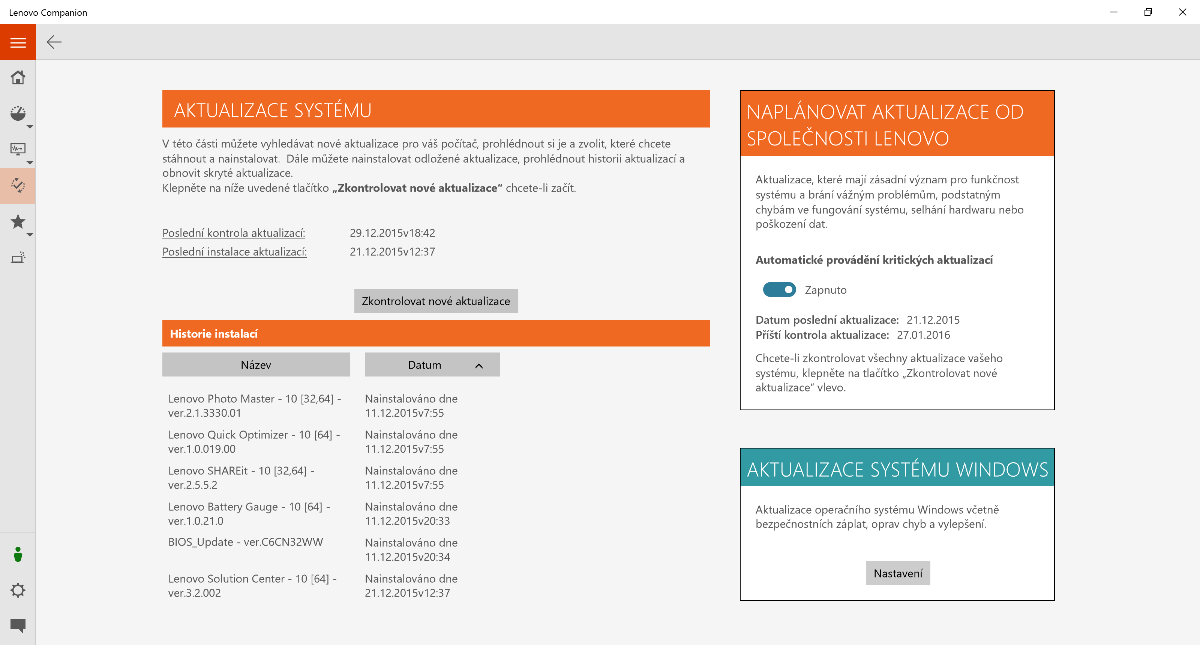Open the feedback chat bubble icon
The width and height of the screenshot is (1200, 645).
[17, 626]
